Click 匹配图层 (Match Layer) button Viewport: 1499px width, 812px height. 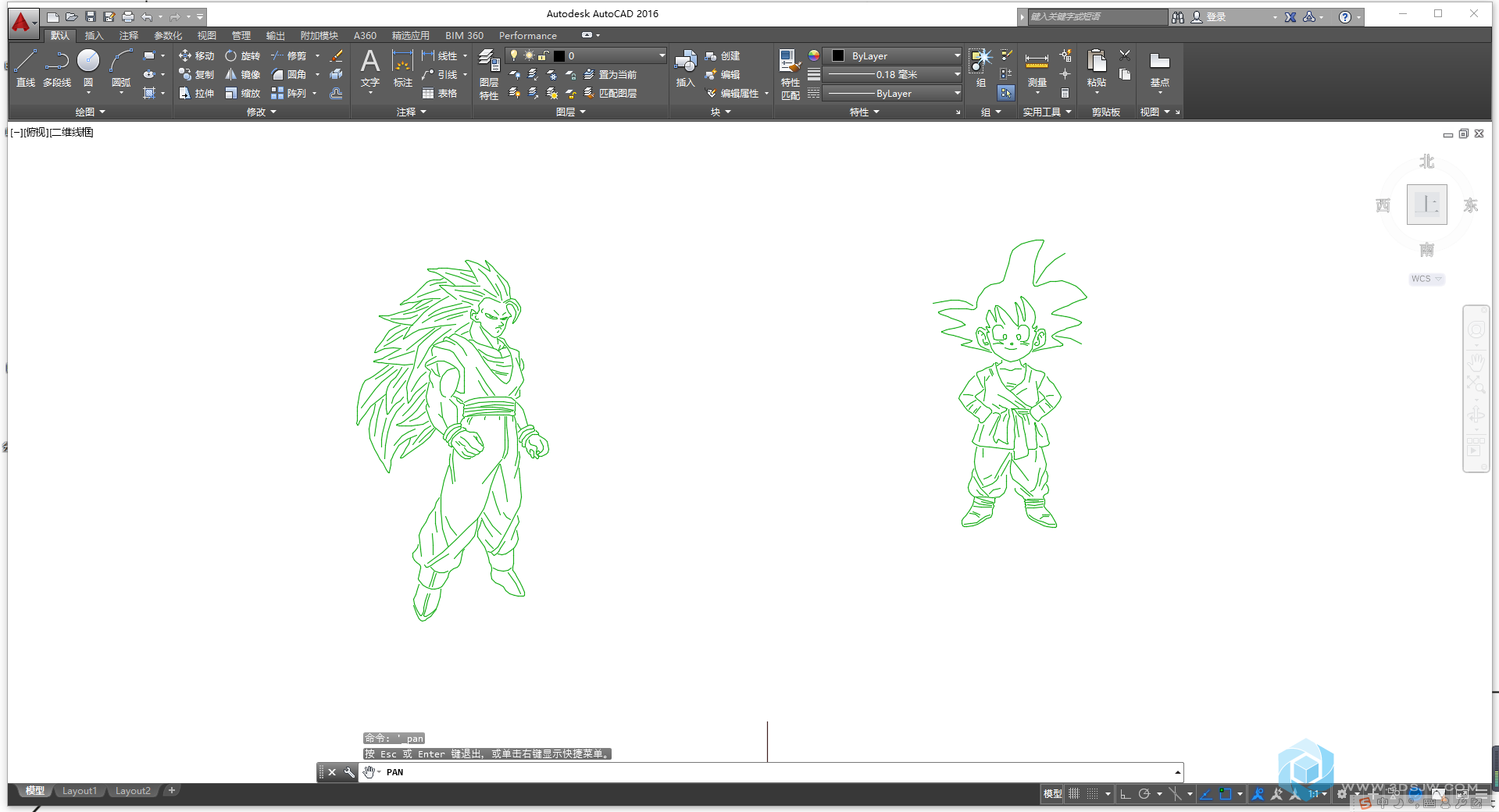pyautogui.click(x=610, y=93)
